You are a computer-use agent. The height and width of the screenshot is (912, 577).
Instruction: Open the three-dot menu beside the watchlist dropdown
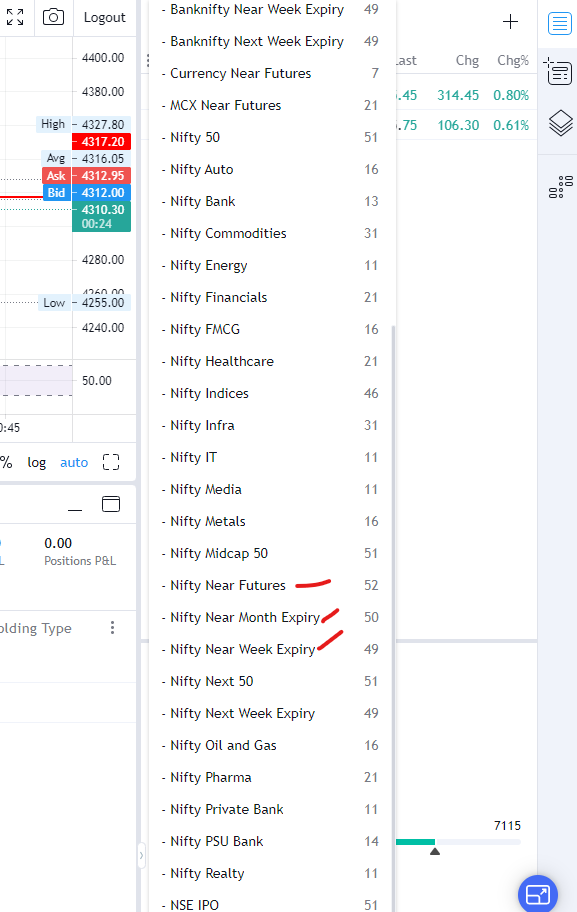coord(148,60)
